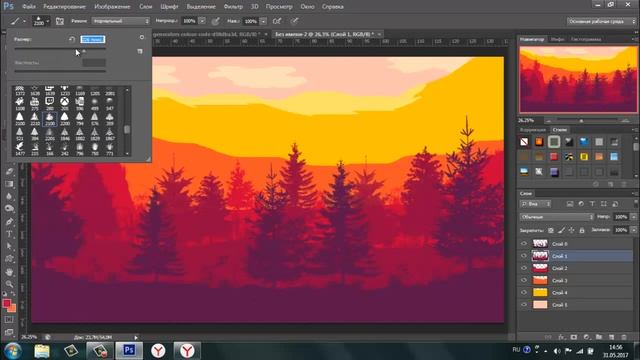Open the brush preset picker arrow next to 2100
The width and height of the screenshot is (640, 360).
[x=48, y=21]
